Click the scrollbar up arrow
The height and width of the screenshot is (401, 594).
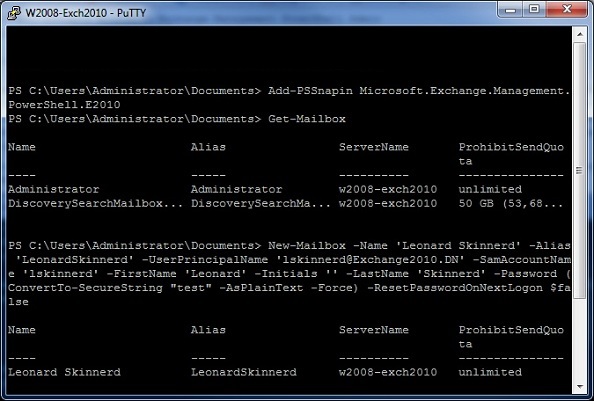point(580,34)
